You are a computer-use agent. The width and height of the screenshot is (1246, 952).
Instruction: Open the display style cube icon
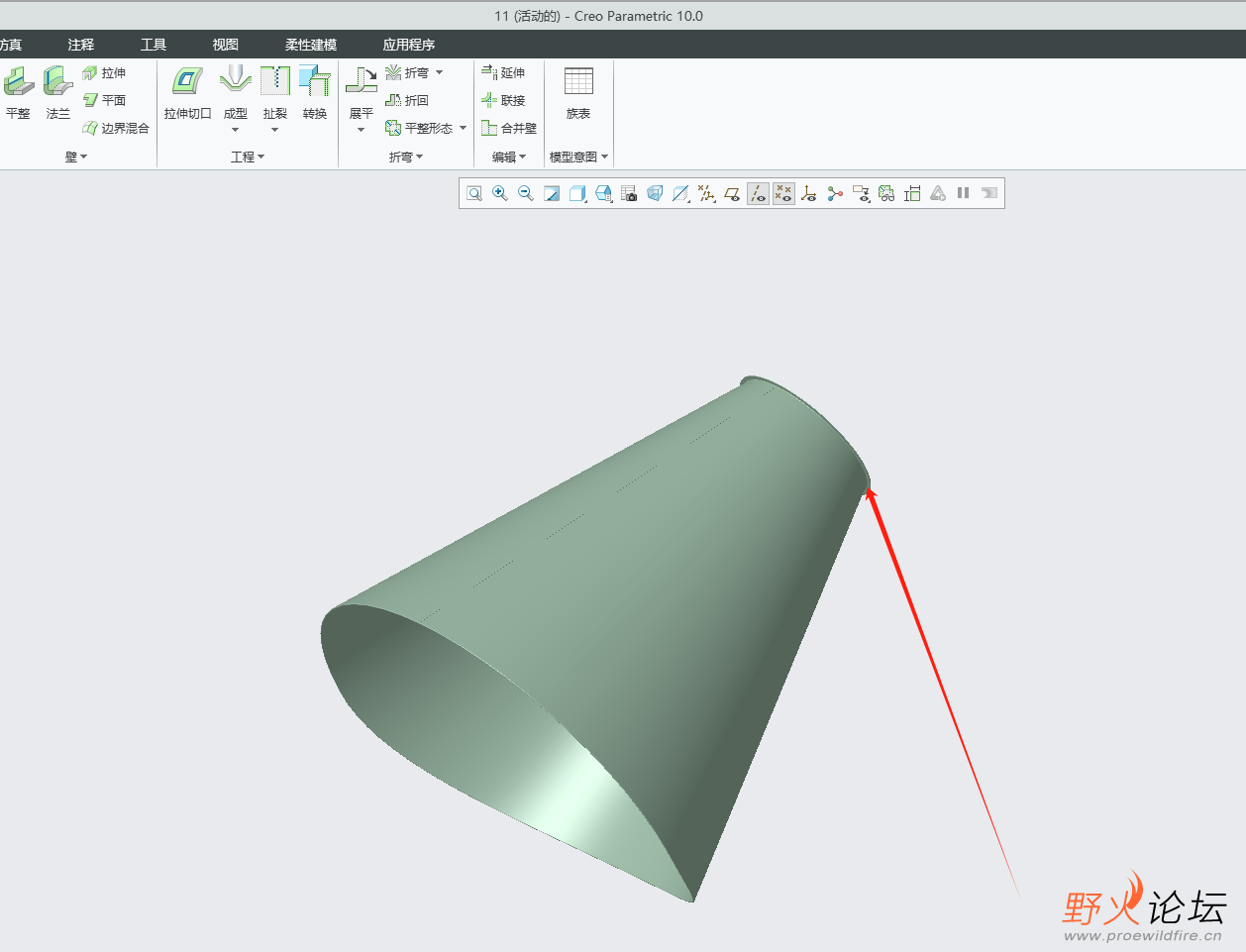(x=577, y=193)
